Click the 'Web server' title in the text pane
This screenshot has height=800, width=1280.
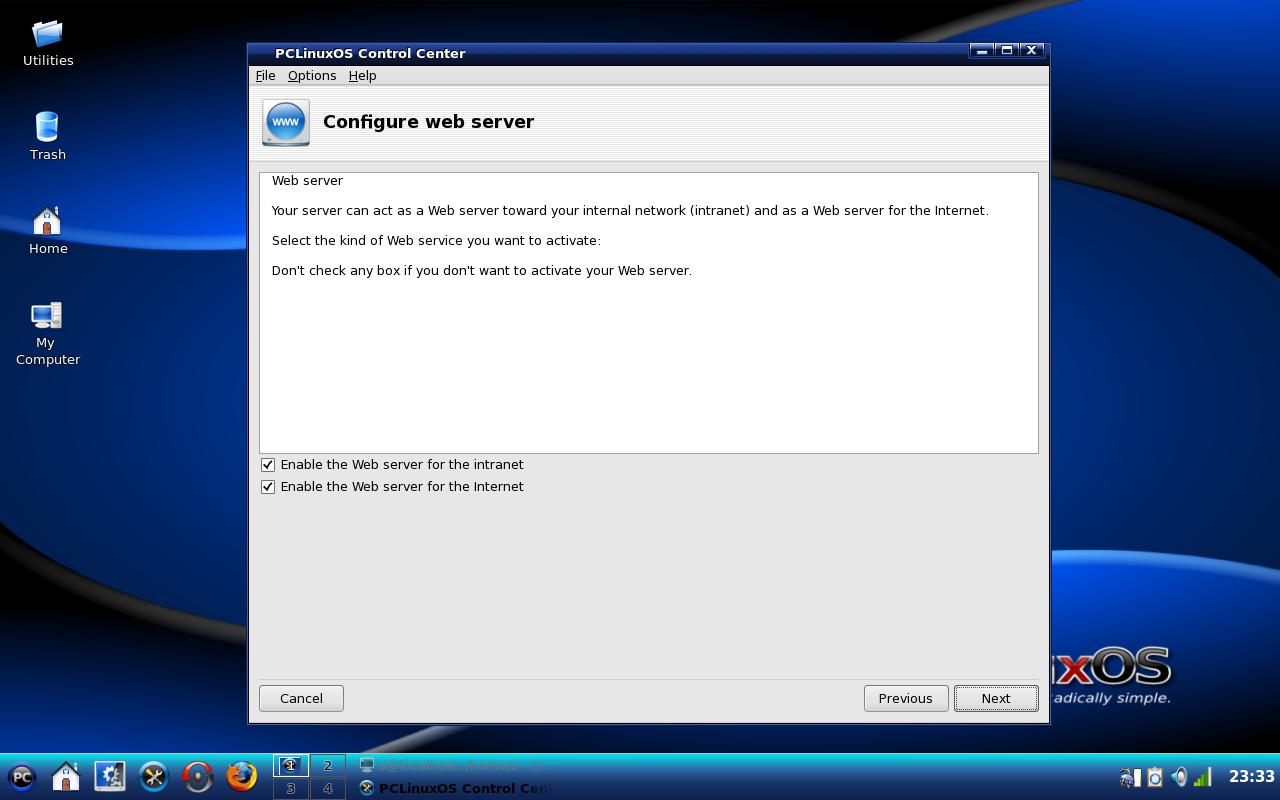point(307,181)
